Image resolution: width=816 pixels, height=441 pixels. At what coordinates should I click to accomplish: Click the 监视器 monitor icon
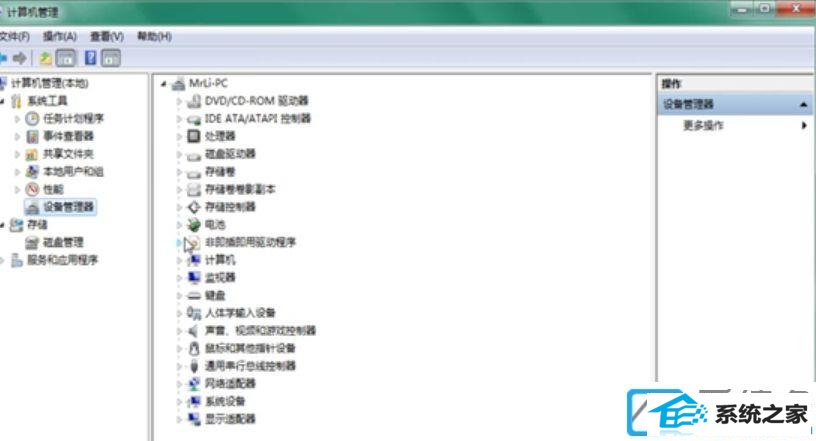194,278
